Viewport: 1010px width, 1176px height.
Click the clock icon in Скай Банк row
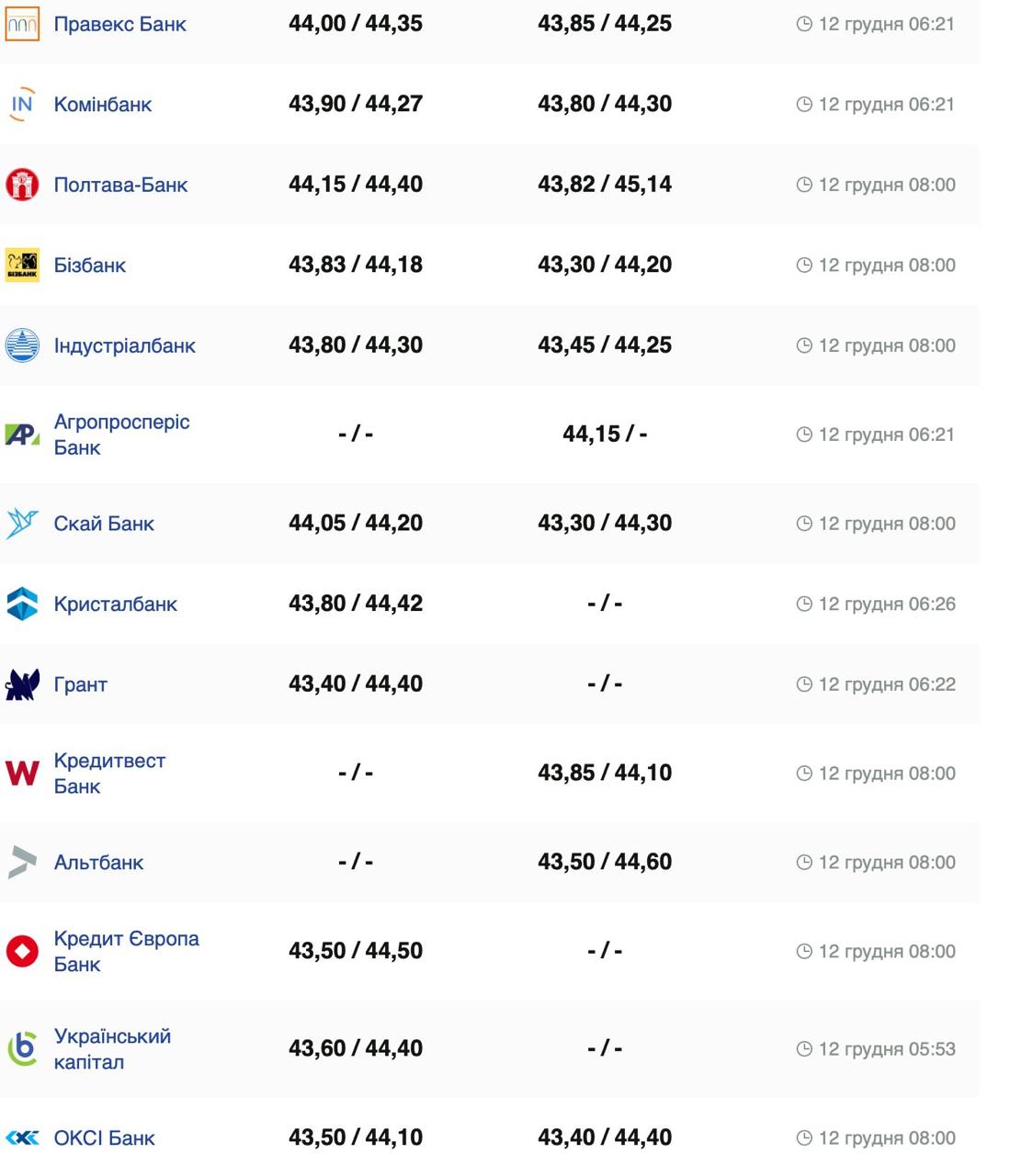(804, 524)
